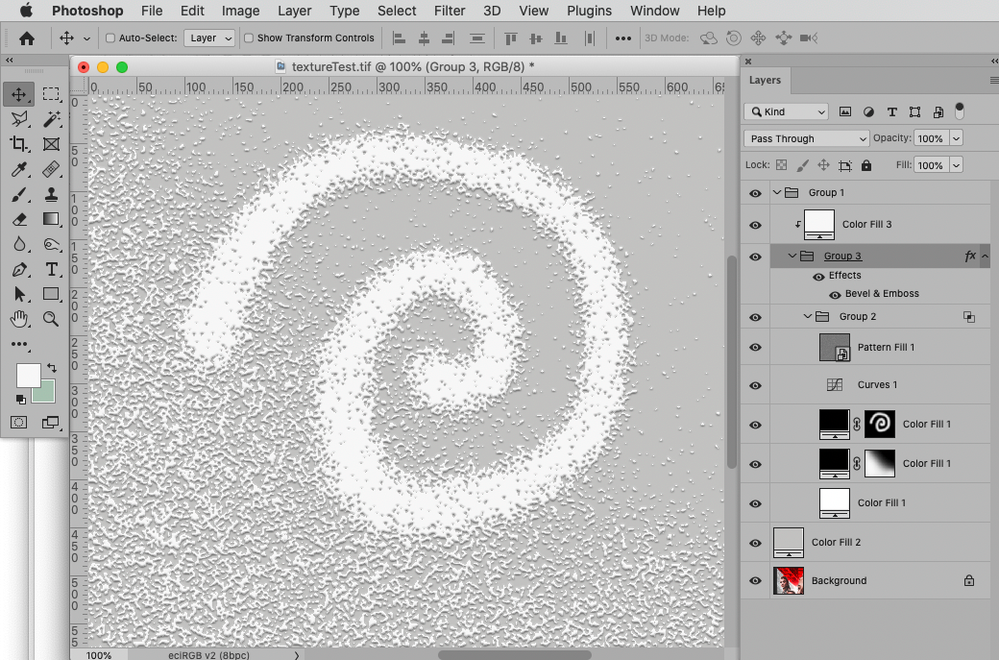The image size is (999, 660).
Task: Open the Pass Through blend mode dropdown
Action: point(806,138)
